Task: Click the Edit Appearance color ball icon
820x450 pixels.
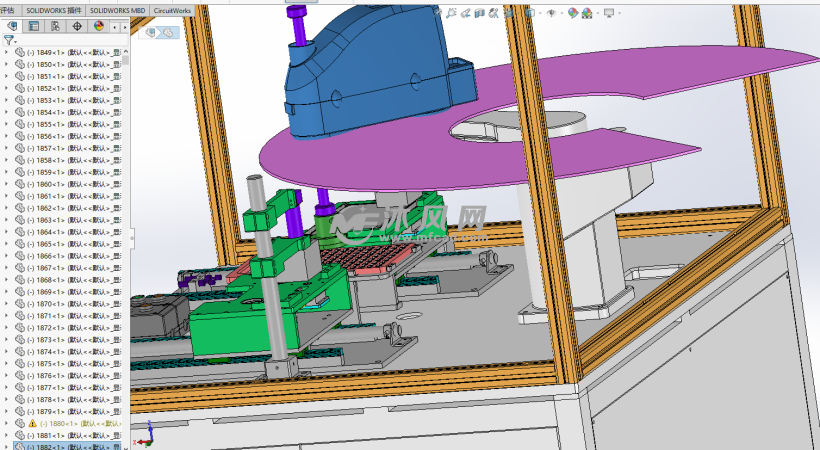Action: coord(573,13)
